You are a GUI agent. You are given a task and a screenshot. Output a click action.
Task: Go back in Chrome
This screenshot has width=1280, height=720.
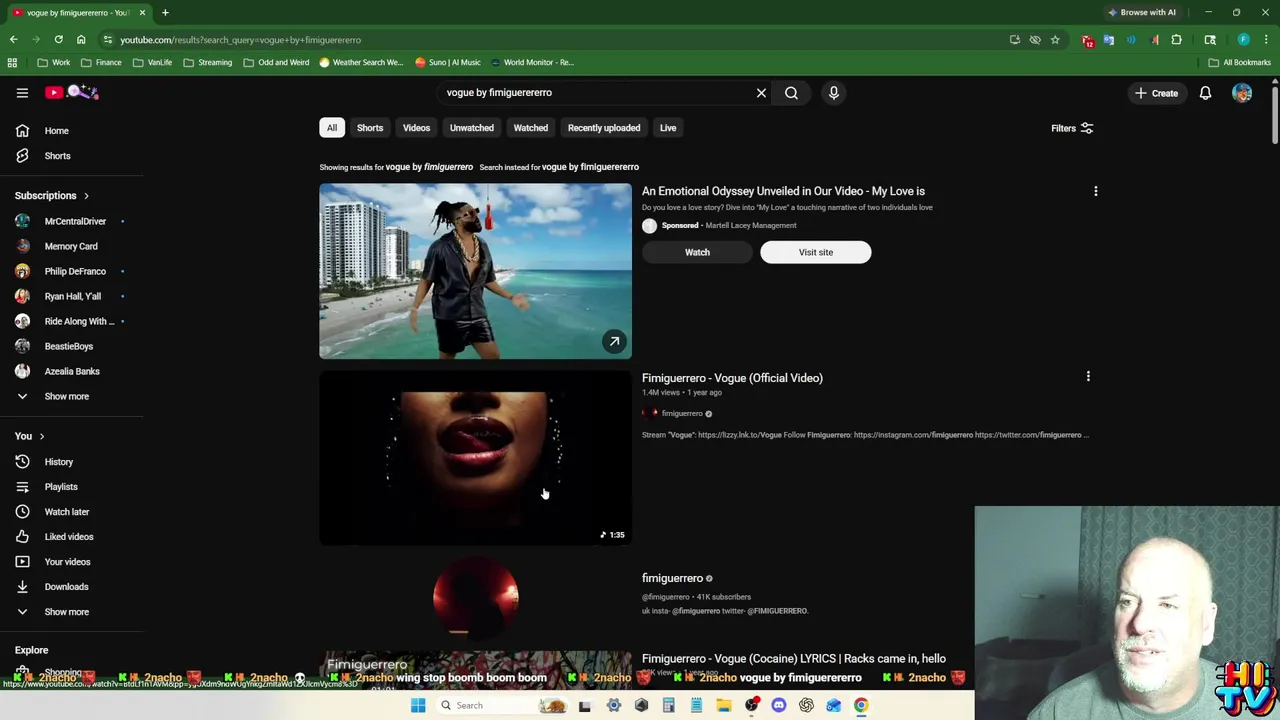pos(13,40)
